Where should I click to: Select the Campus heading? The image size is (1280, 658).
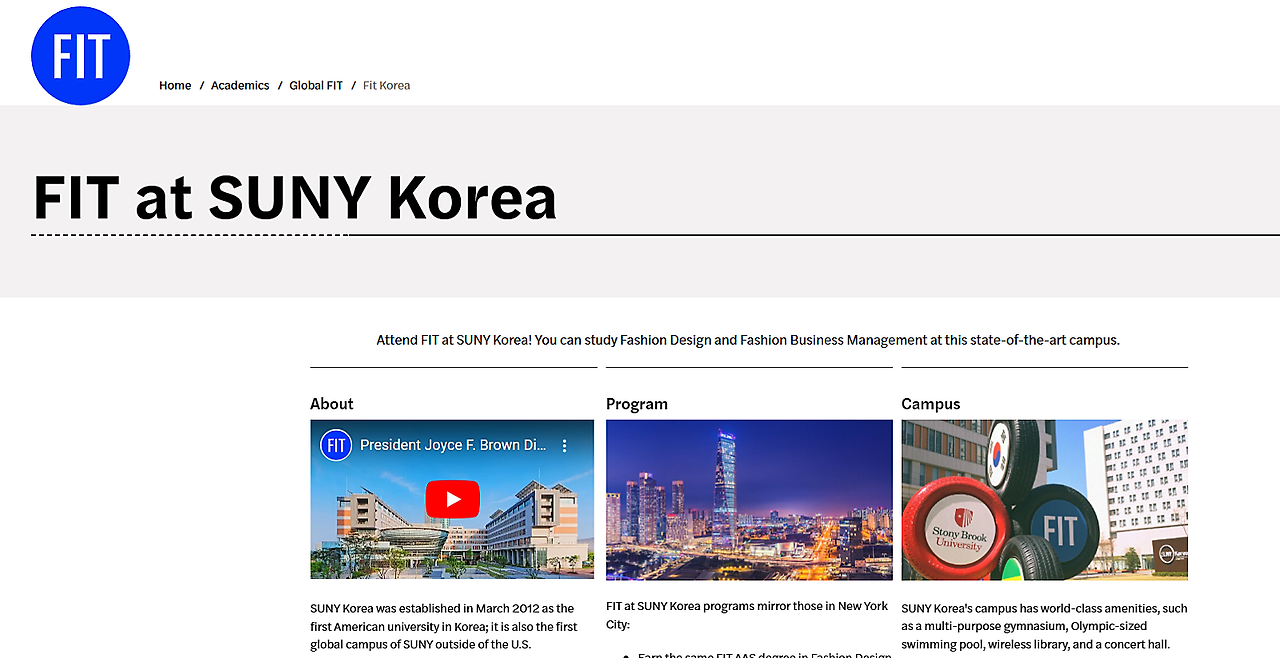click(930, 404)
